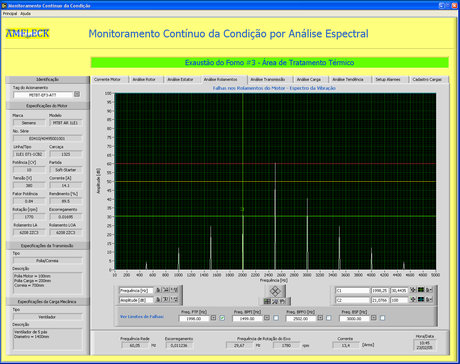Switch to the Análise Tendência tab
Viewport: 460px width, 364px height.
[x=348, y=79]
